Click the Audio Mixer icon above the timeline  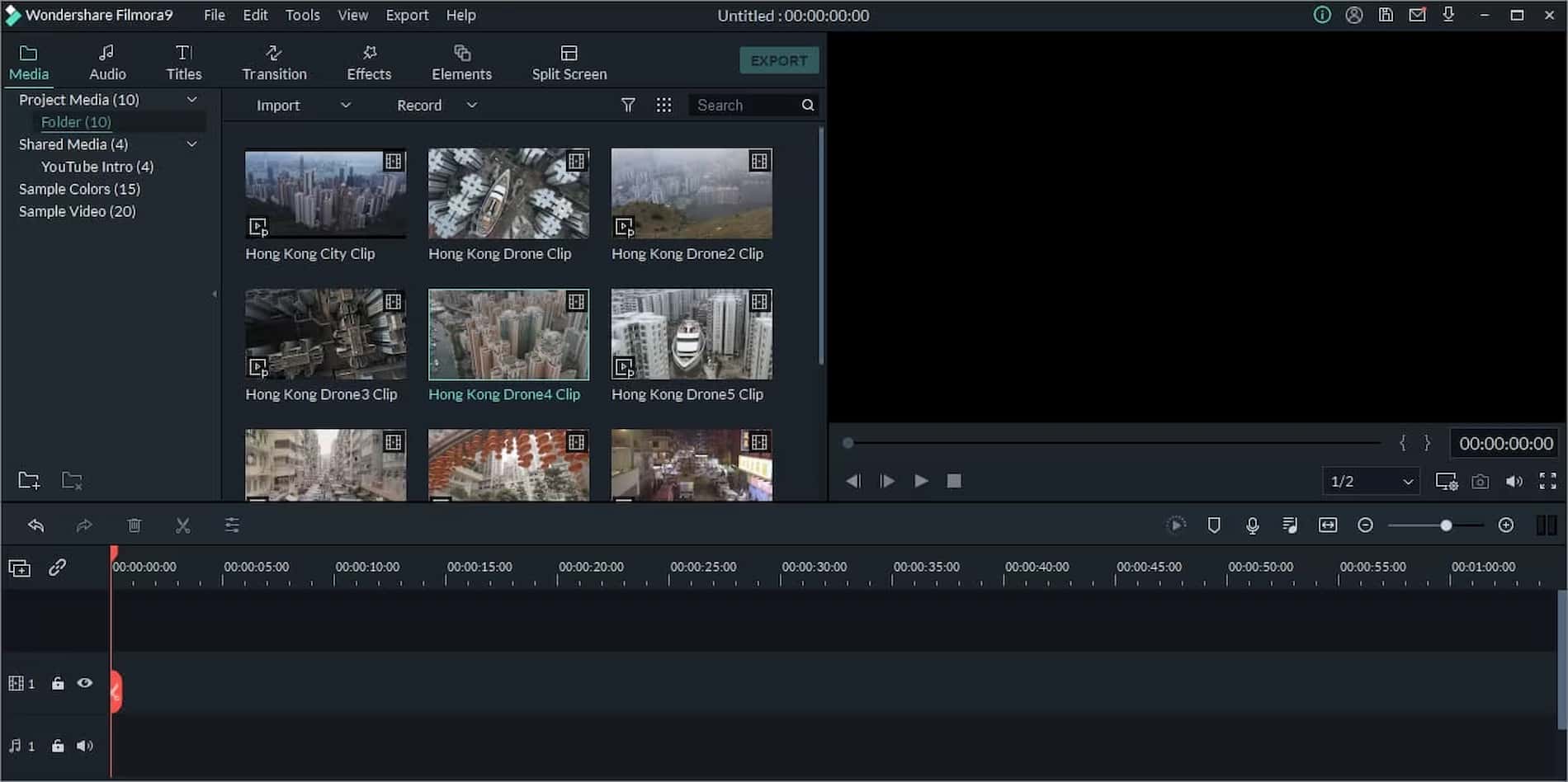pyautogui.click(x=1290, y=525)
